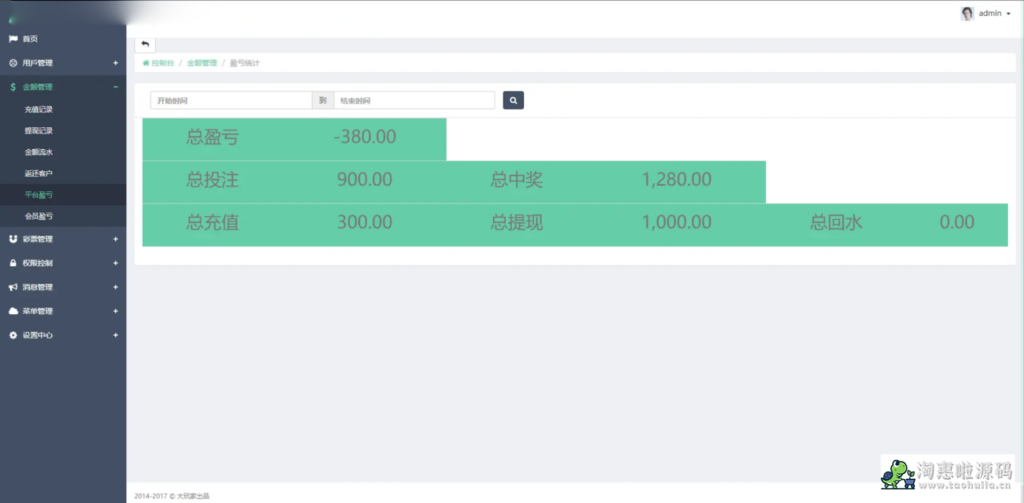Click the 金额管理 breadcrumb link
The height and width of the screenshot is (503, 1024).
[202, 63]
